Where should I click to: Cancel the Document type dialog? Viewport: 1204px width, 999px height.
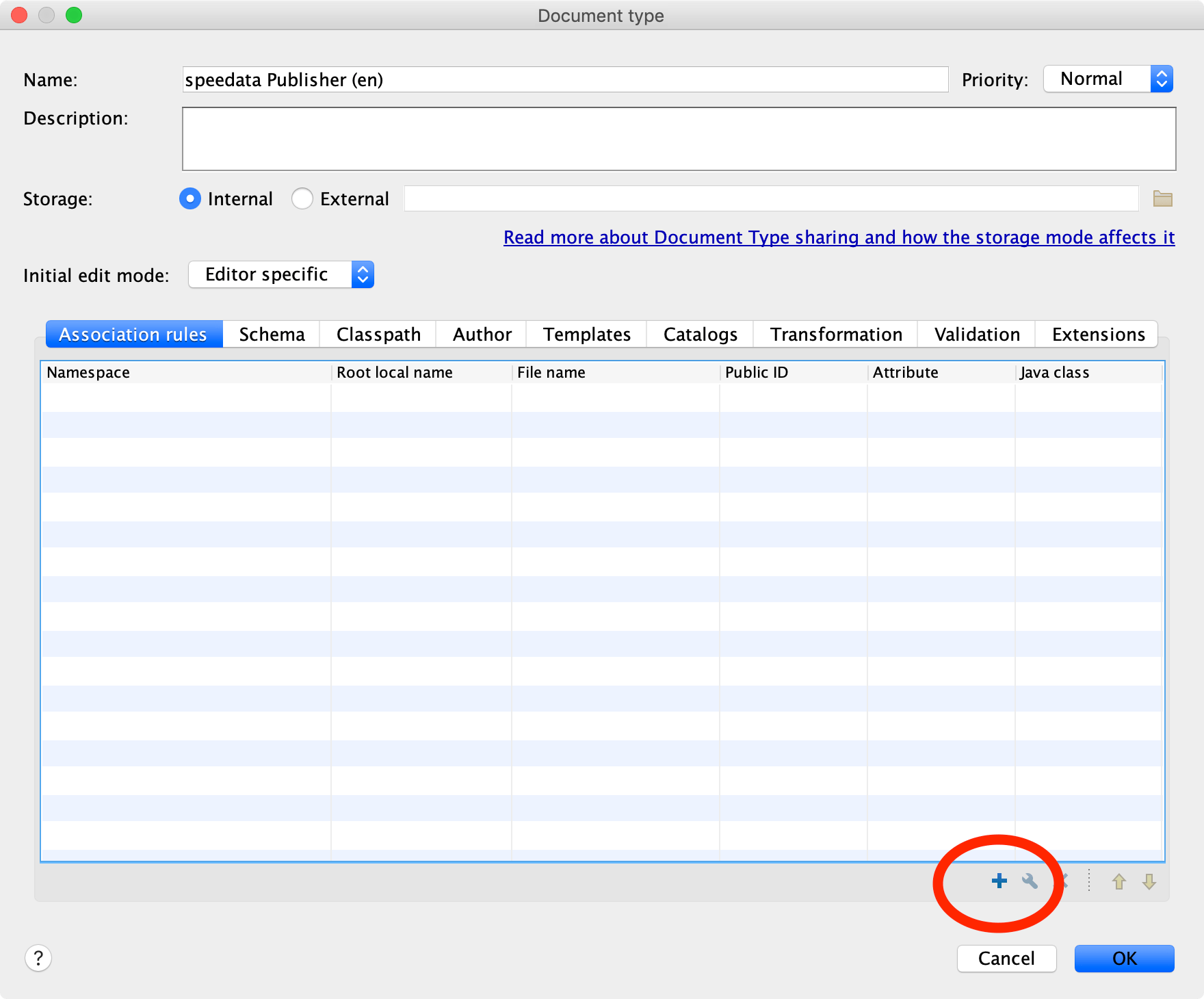click(1006, 959)
